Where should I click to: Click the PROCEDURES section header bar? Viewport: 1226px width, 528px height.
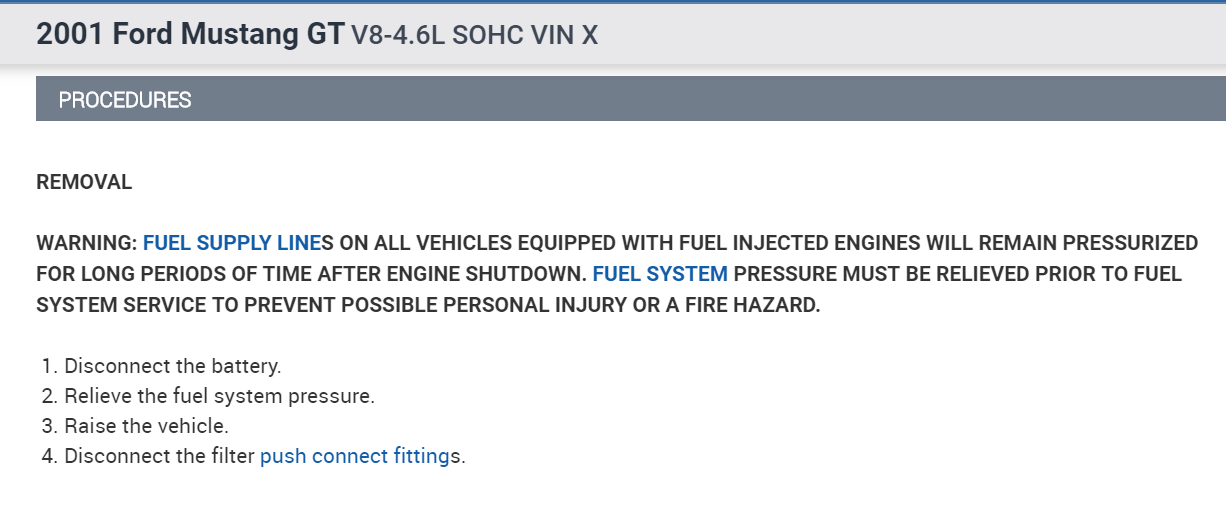[125, 100]
